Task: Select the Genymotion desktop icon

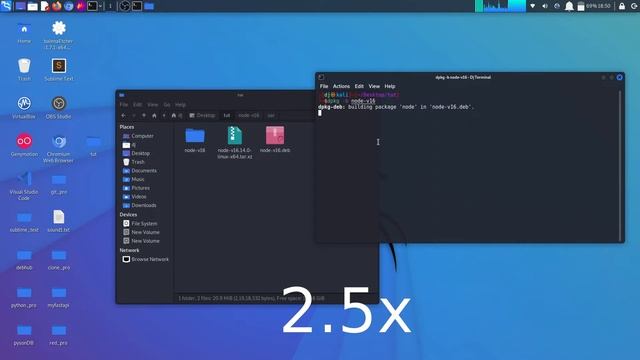Action: coord(24,145)
